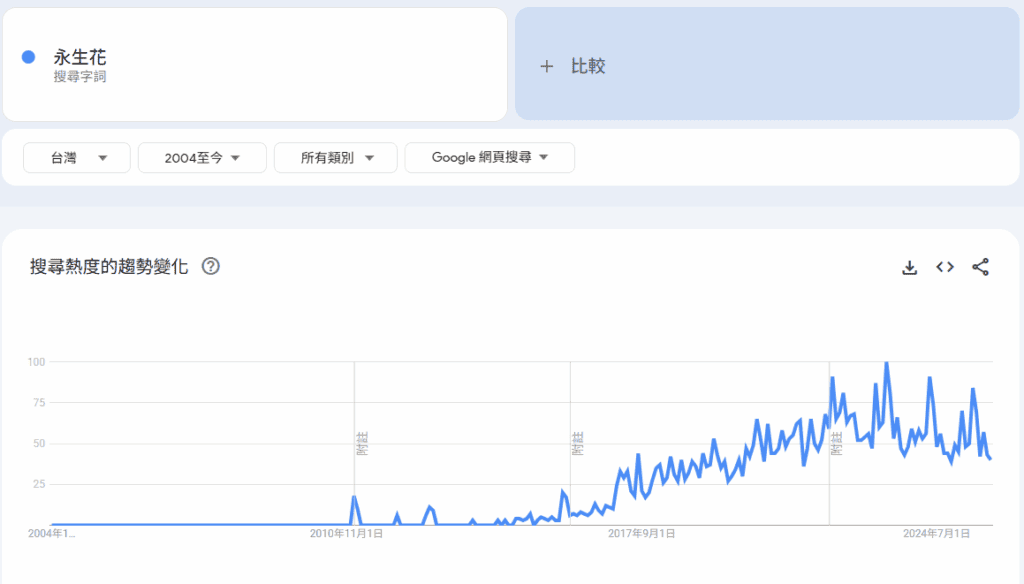Open the 2004至今 time range dropdown
The image size is (1024, 584).
pos(202,157)
